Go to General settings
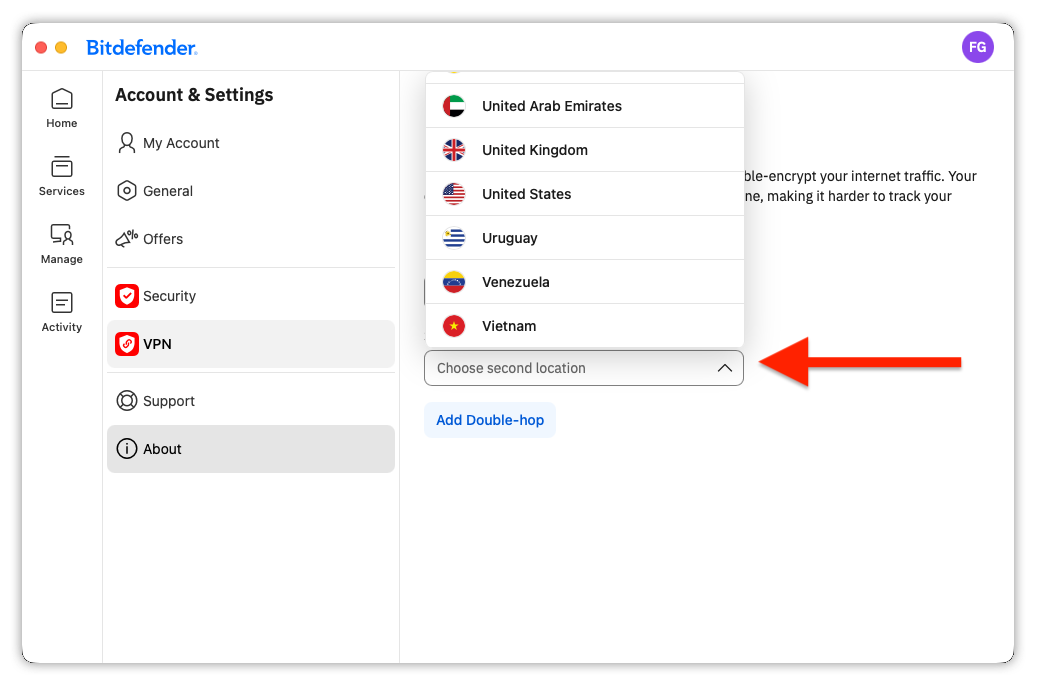 [251, 191]
